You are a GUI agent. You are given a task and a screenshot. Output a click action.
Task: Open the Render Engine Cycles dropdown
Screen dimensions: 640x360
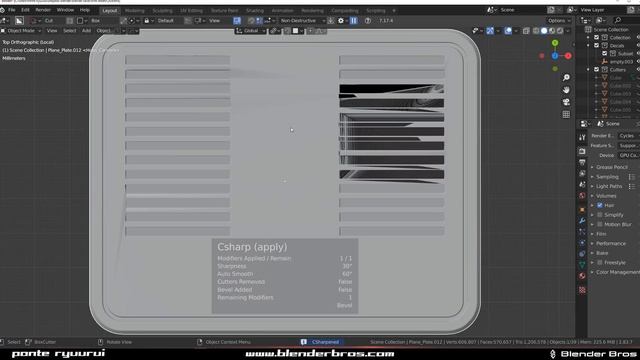[x=628, y=136]
